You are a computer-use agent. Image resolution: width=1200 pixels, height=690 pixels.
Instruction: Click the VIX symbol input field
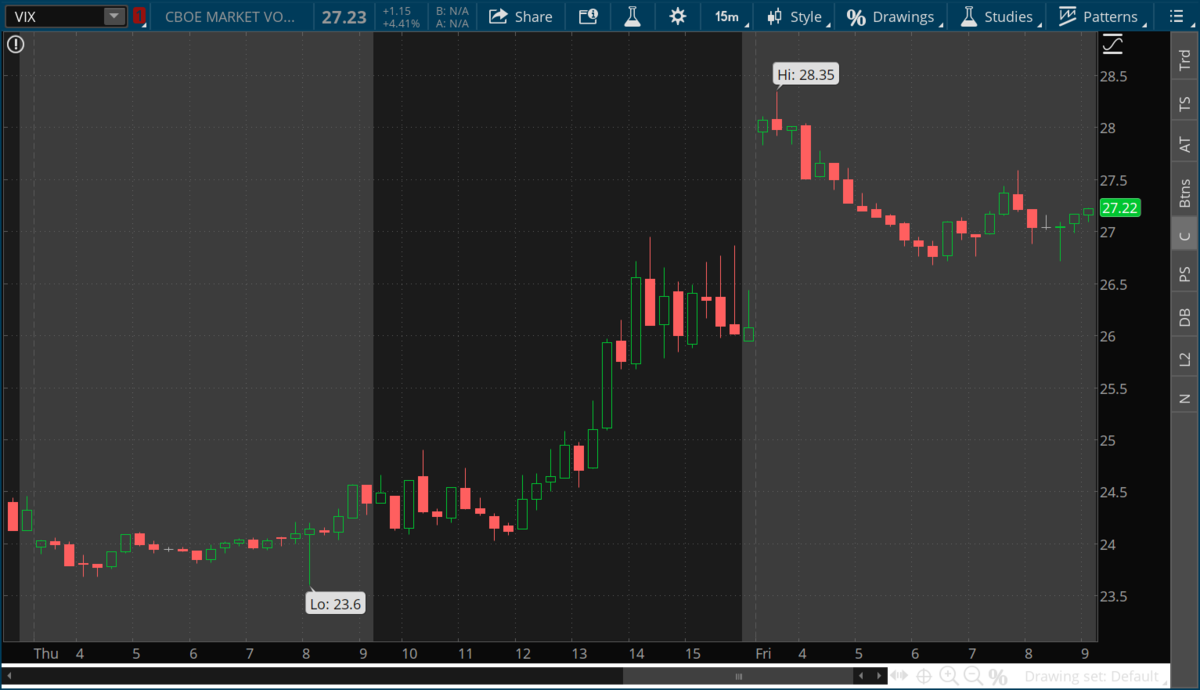click(57, 16)
